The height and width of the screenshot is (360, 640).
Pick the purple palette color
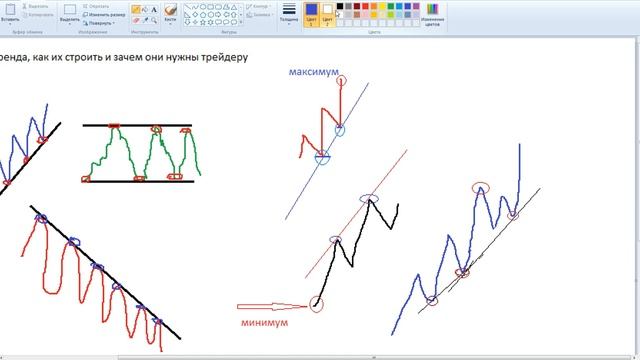click(x=416, y=6)
